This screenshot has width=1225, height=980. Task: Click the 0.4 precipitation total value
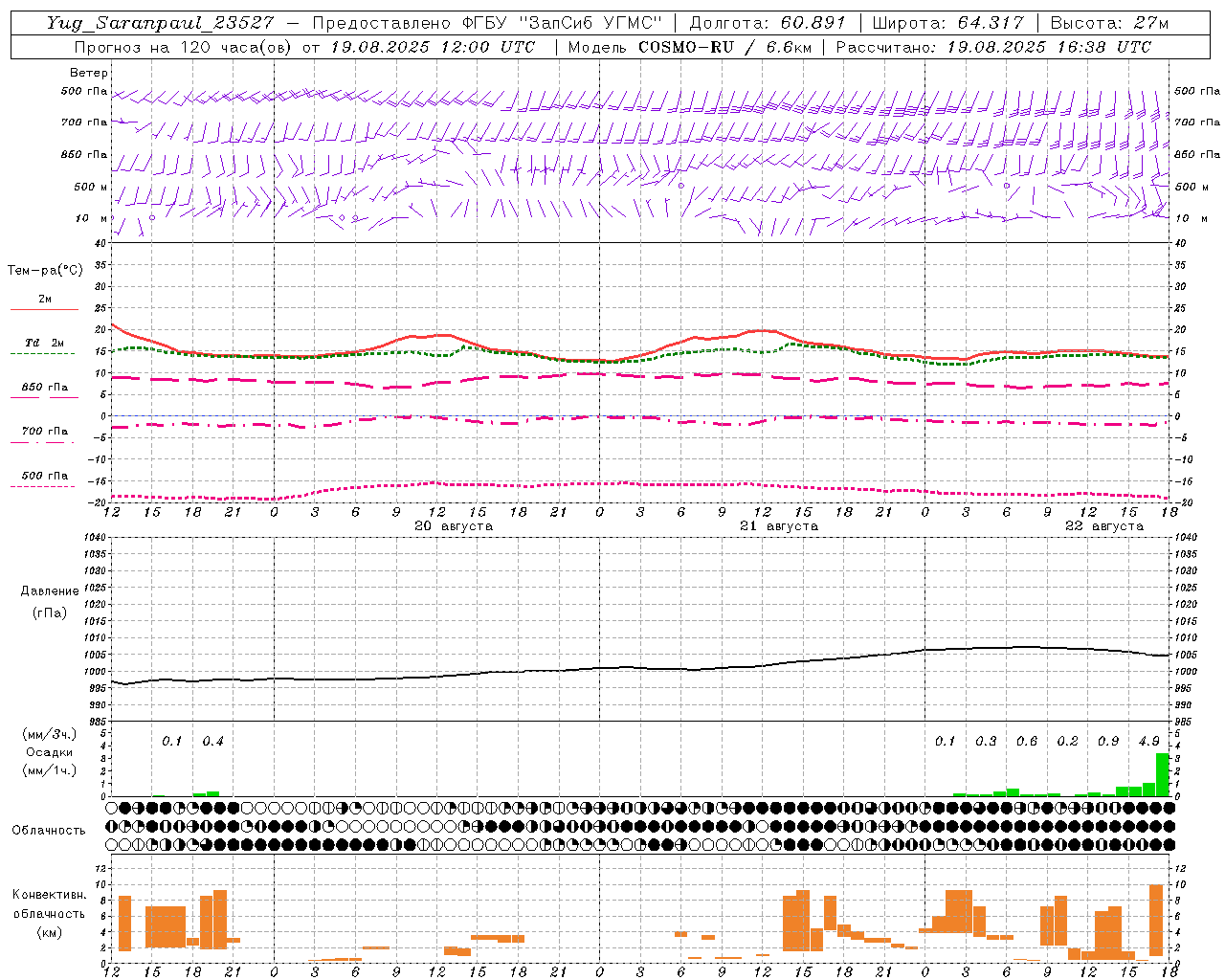pyautogui.click(x=212, y=741)
